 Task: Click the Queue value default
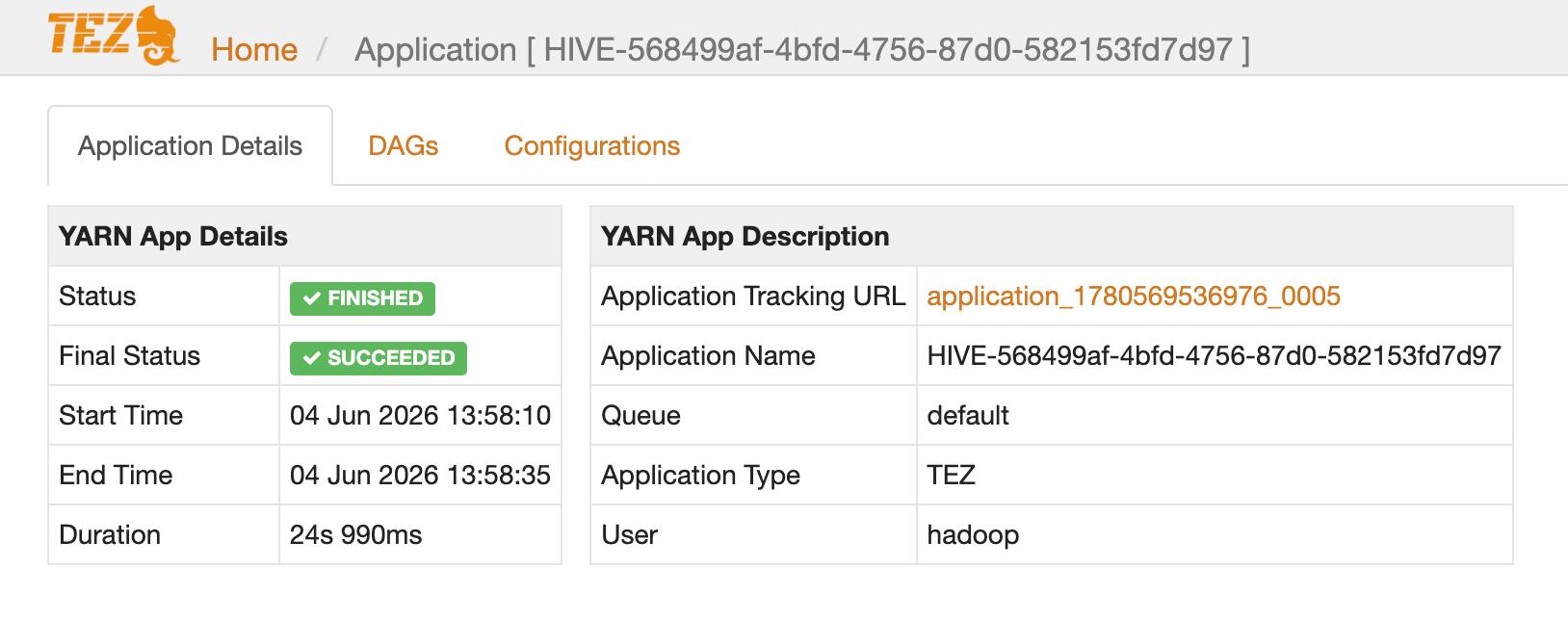tap(968, 416)
